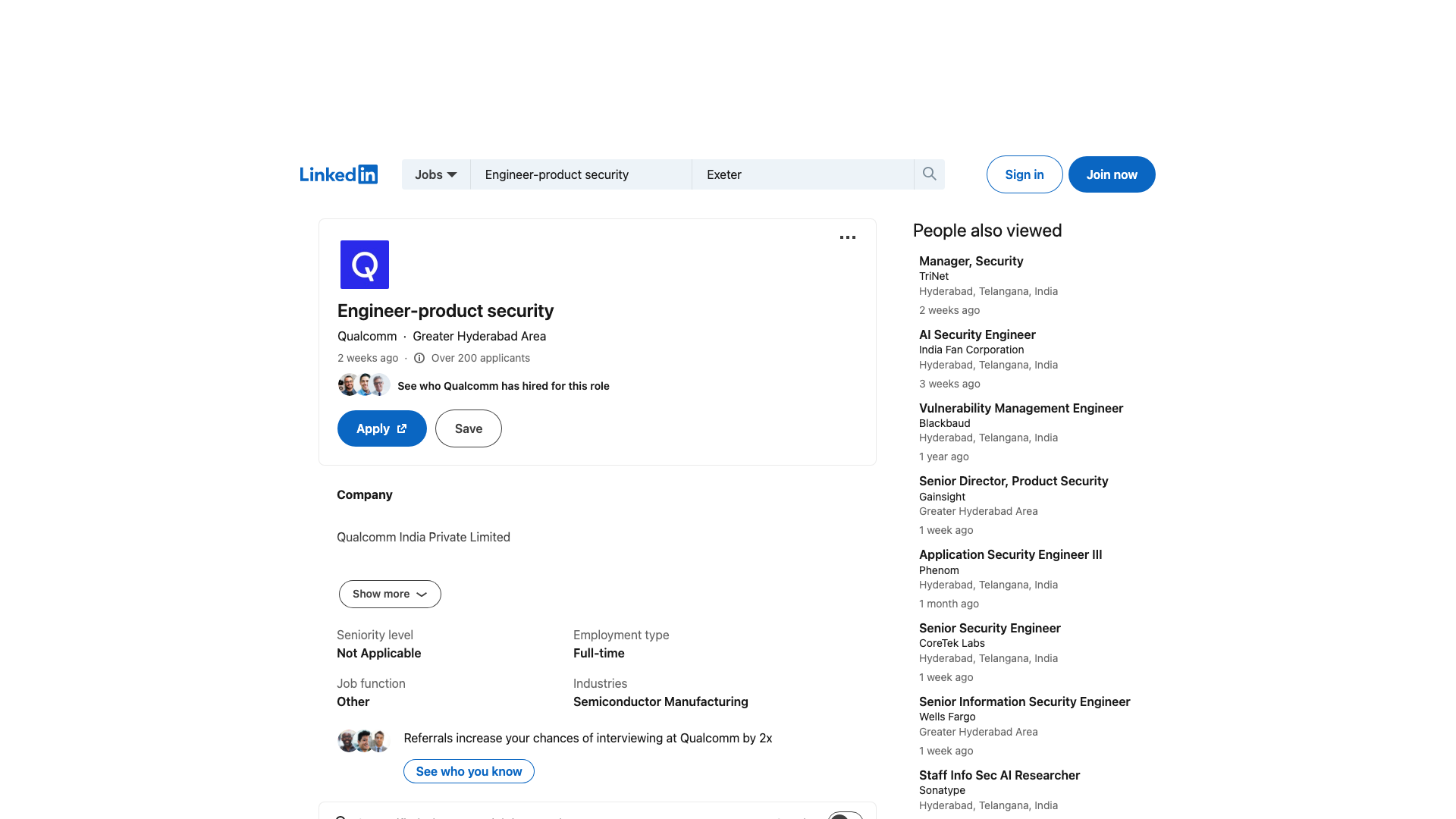Click the People also viewed heading

987,231
